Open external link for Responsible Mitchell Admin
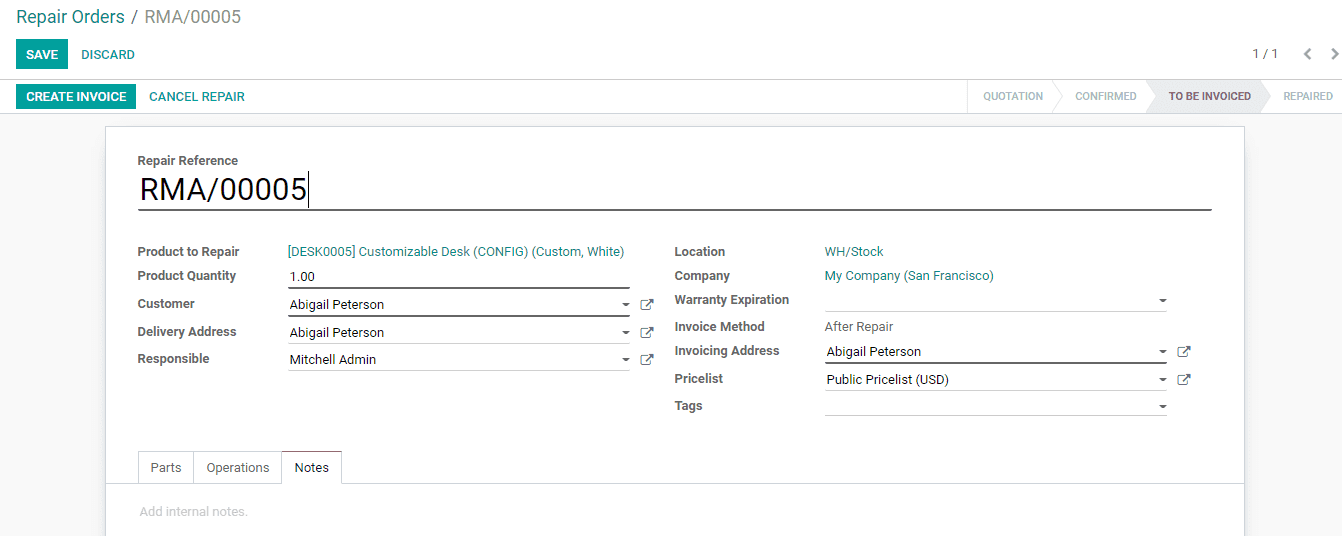Screen dimensions: 1342x536 point(647,360)
